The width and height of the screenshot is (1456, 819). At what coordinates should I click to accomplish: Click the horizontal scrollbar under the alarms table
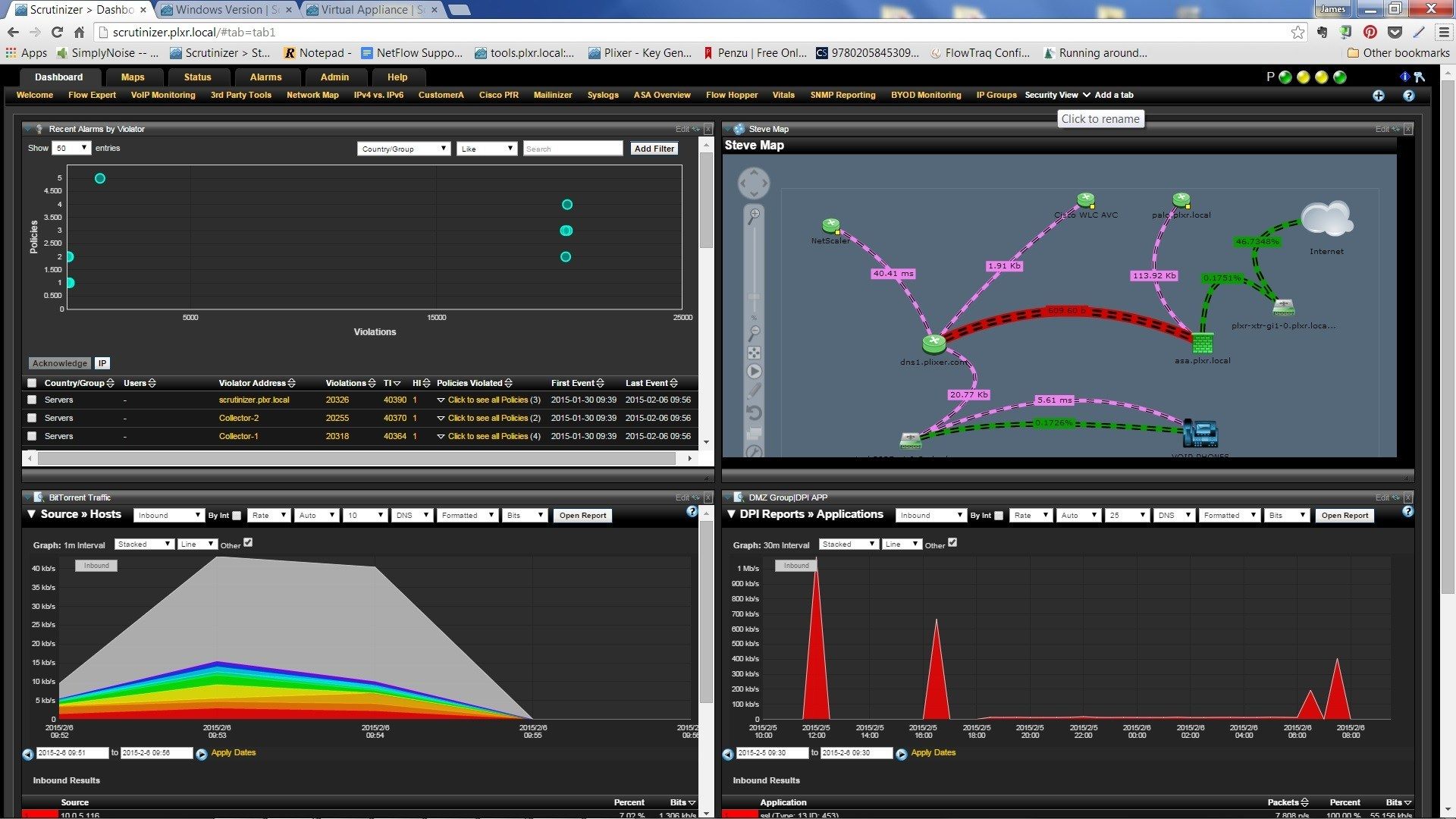click(x=356, y=459)
